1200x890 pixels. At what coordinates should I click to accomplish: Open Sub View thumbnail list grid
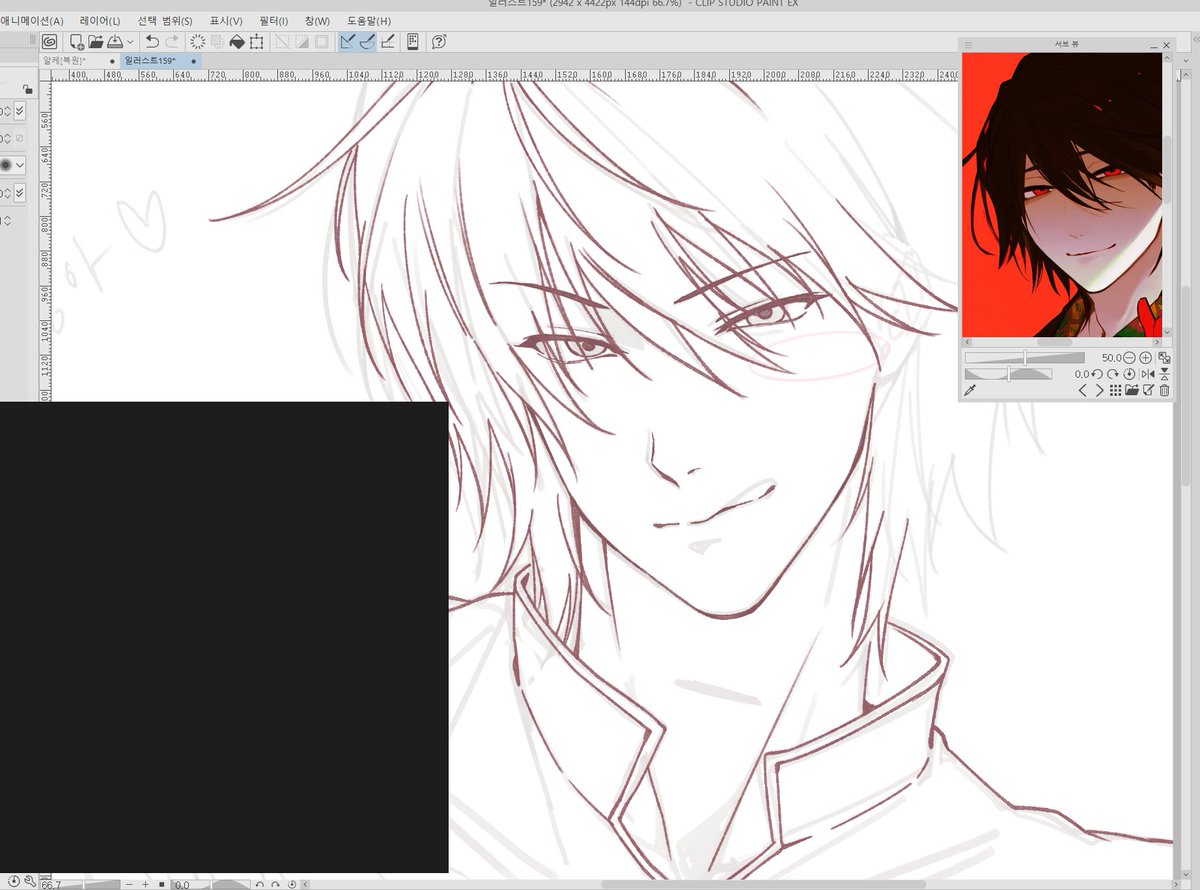tap(1116, 390)
